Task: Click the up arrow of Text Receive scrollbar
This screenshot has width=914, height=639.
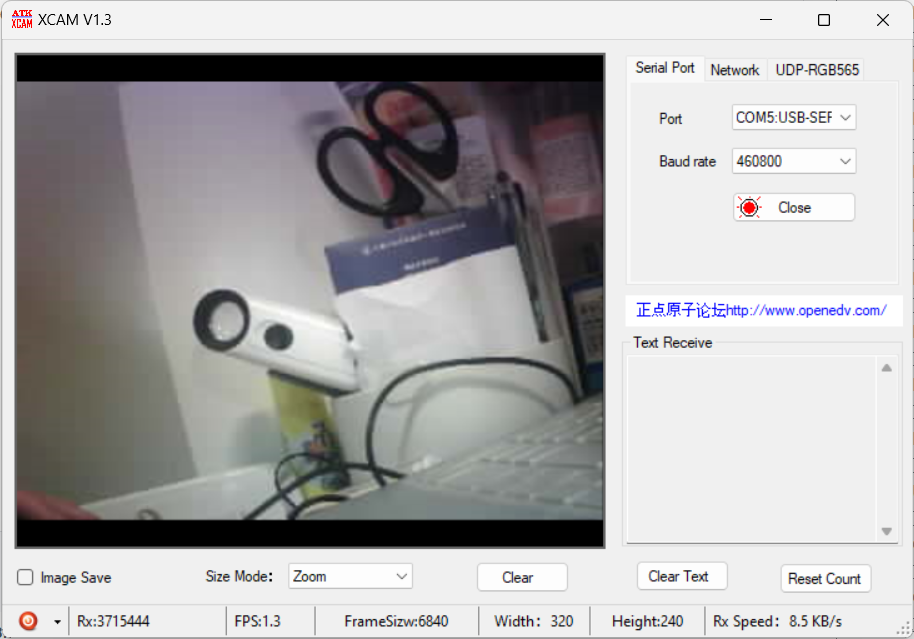Action: pyautogui.click(x=886, y=366)
